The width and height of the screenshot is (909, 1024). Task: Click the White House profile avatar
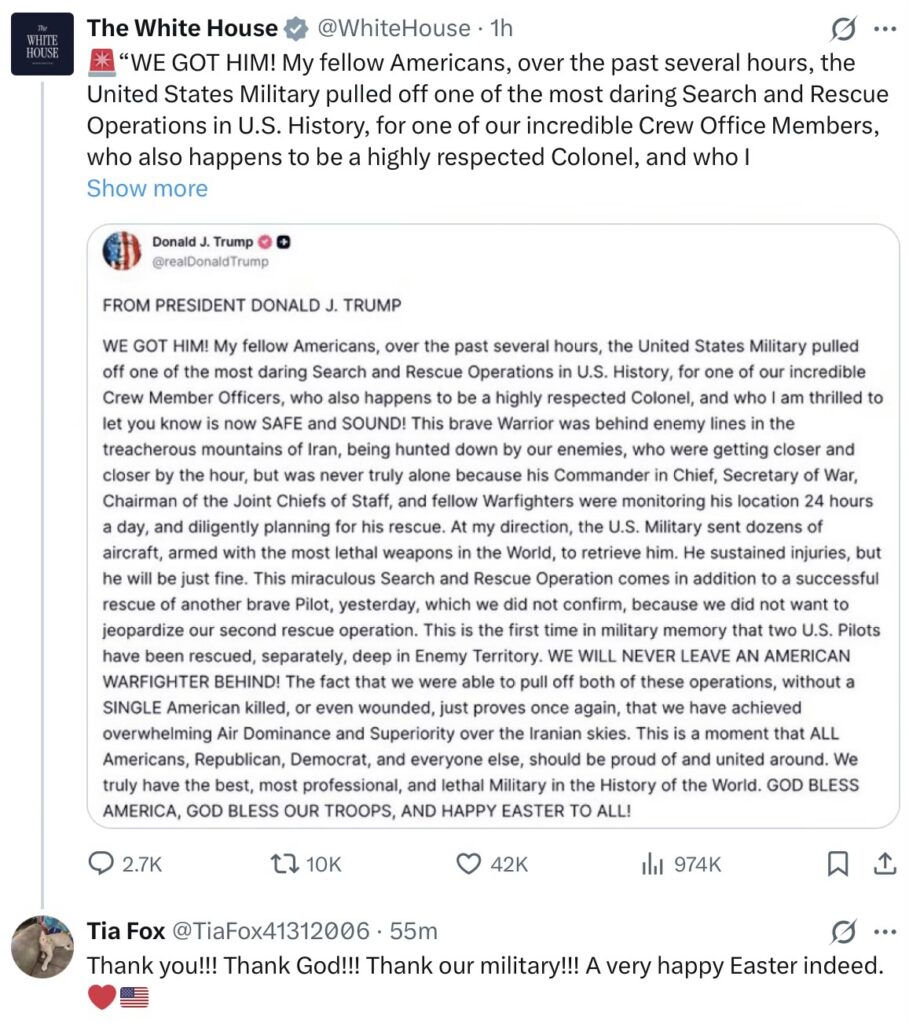click(x=42, y=44)
